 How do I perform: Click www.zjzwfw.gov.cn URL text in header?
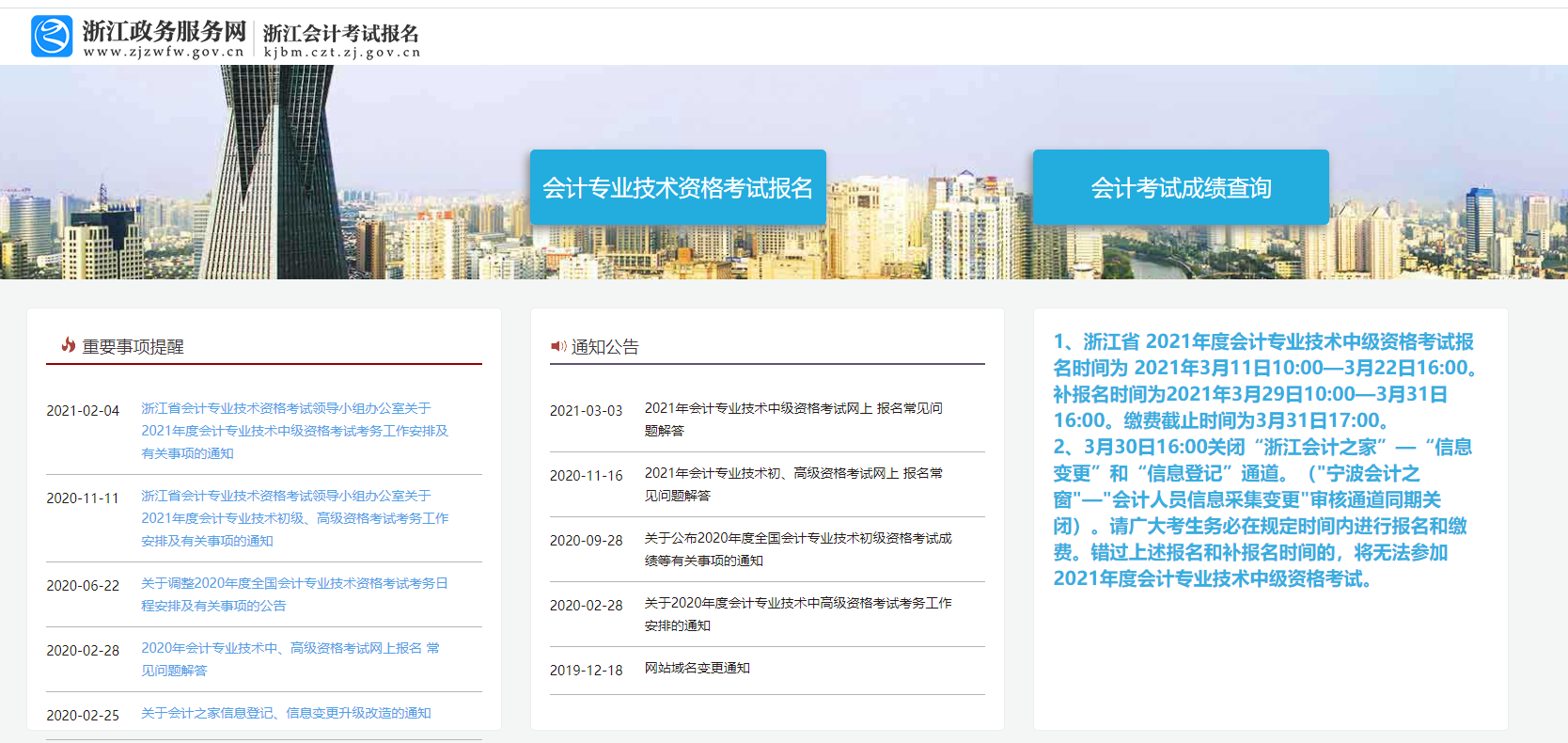(x=164, y=52)
